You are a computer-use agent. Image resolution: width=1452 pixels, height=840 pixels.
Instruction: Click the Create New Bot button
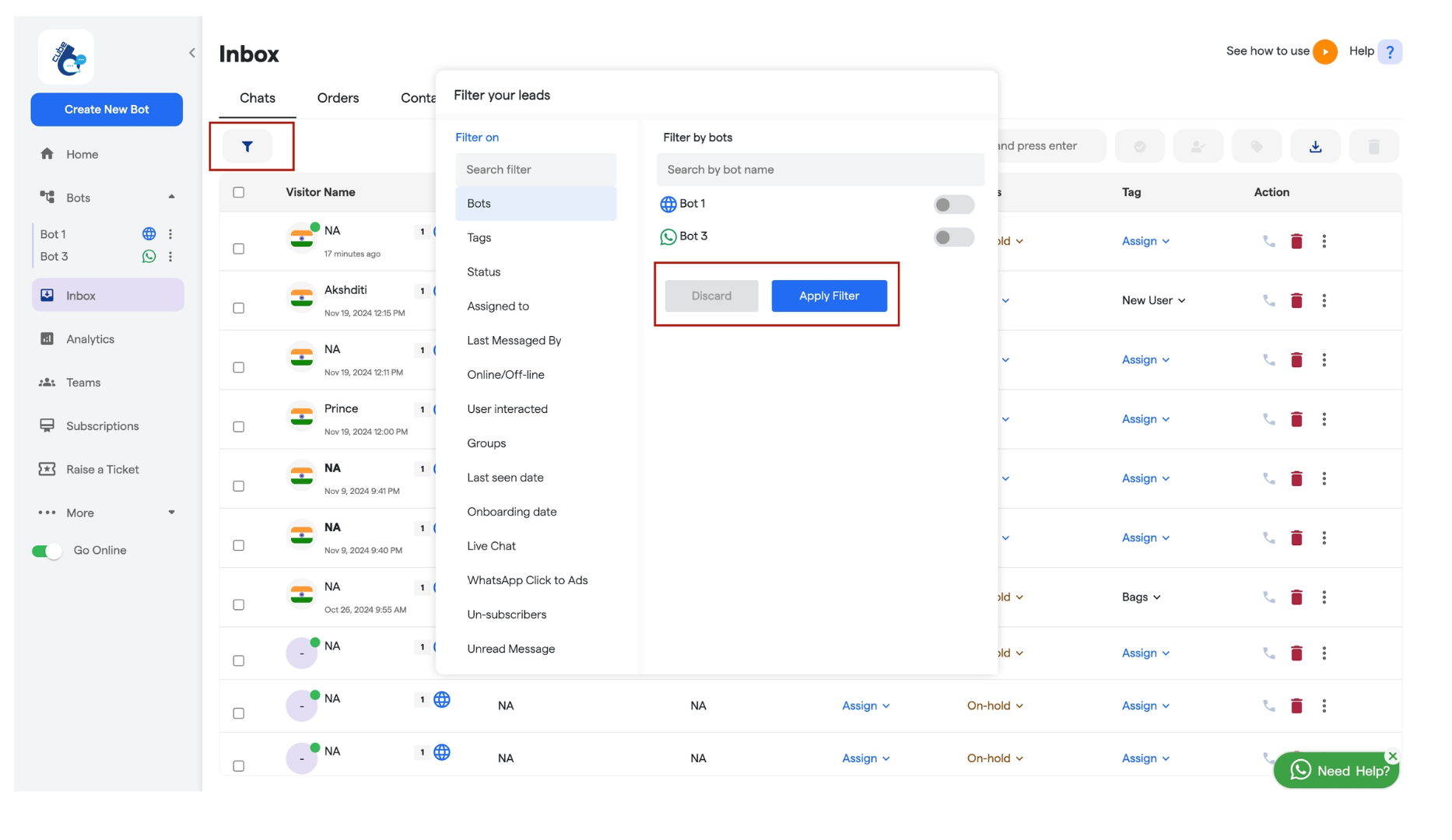pos(107,110)
